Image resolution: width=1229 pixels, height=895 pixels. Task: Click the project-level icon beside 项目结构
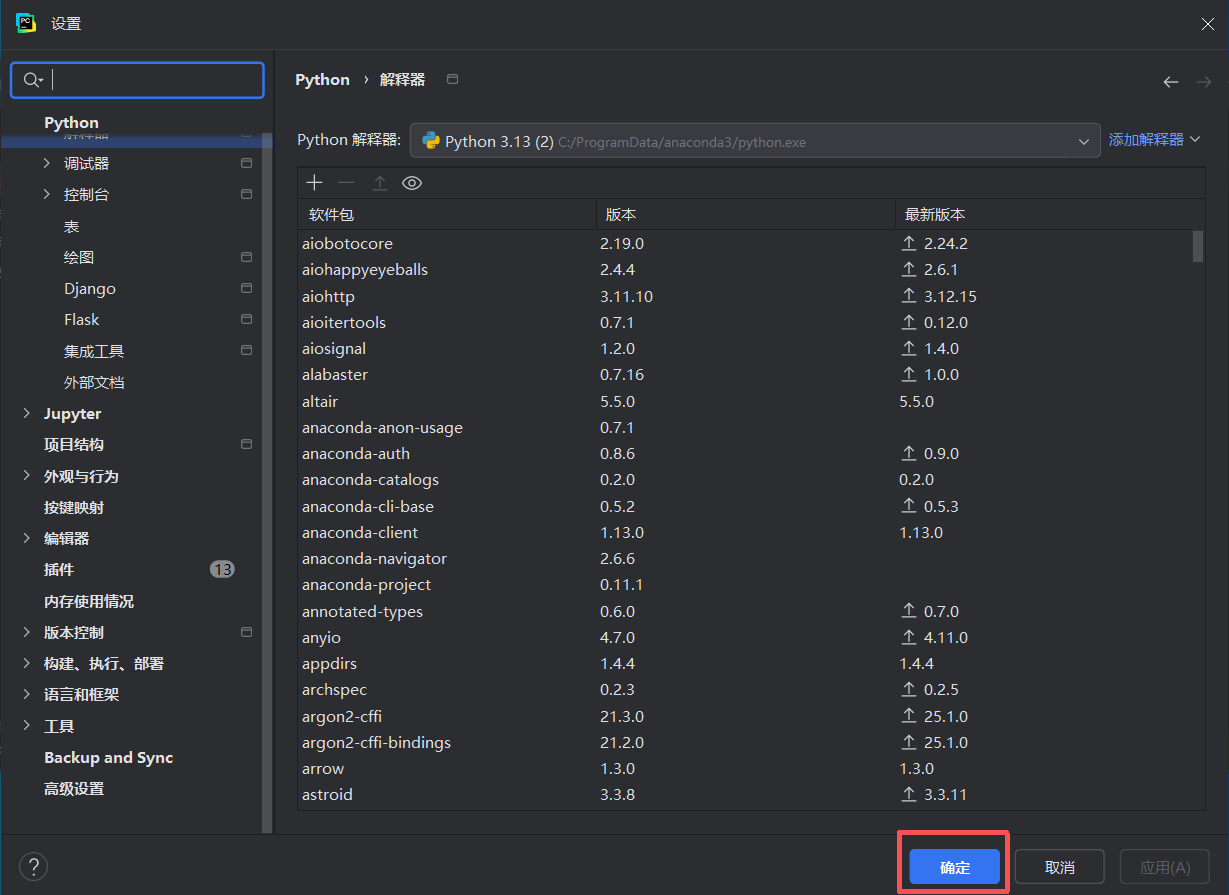coord(246,444)
